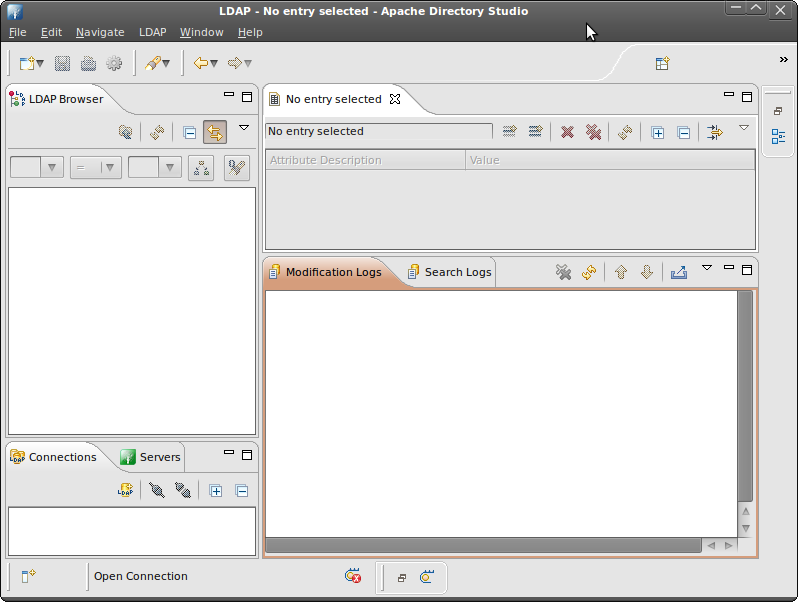The image size is (798, 602).
Task: Click tree hierarchy icon in LDAP Browser
Action: click(x=201, y=168)
